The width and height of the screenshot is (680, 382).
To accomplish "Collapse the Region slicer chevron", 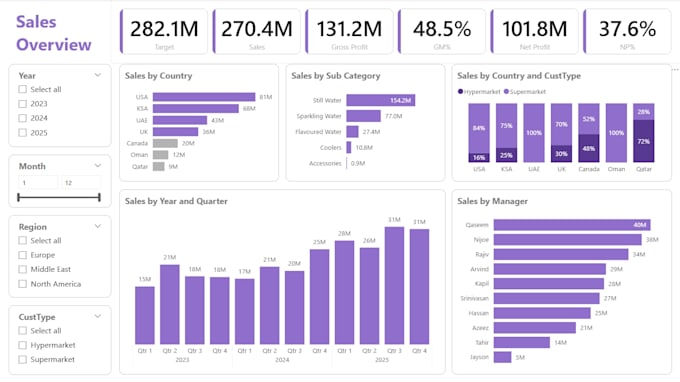I will pos(98,226).
